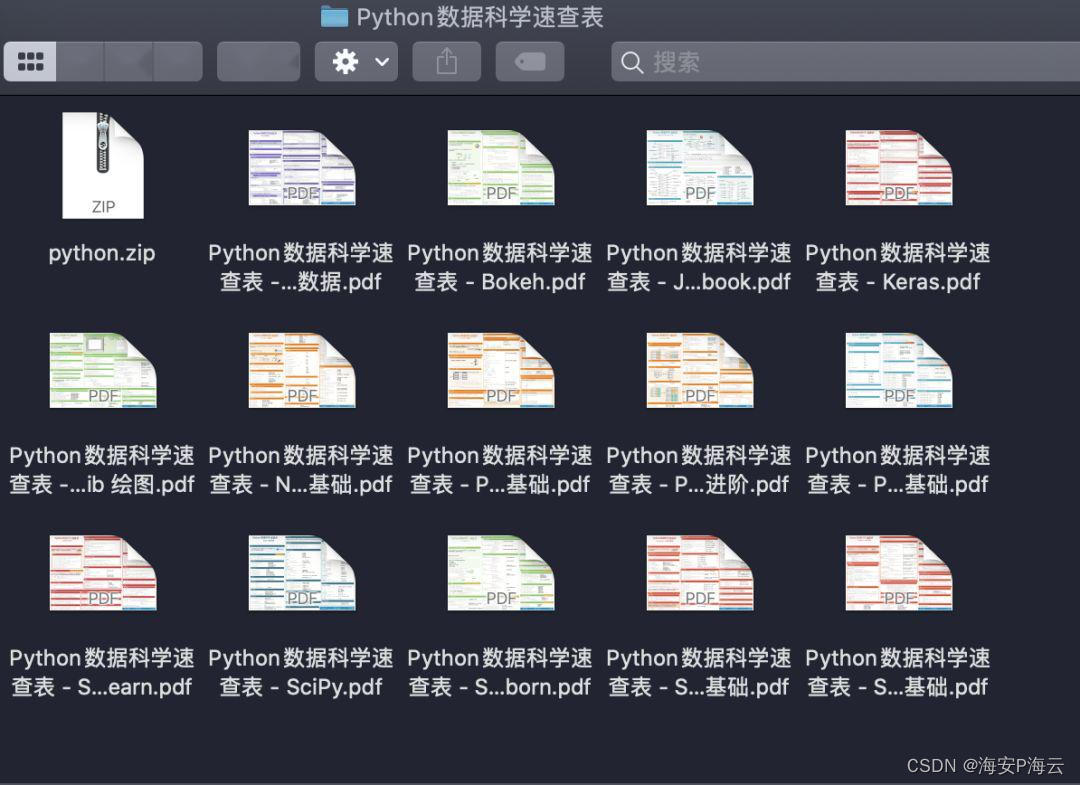Click the file name ending in S...born.pdf
1080x785 pixels.
click(500, 672)
